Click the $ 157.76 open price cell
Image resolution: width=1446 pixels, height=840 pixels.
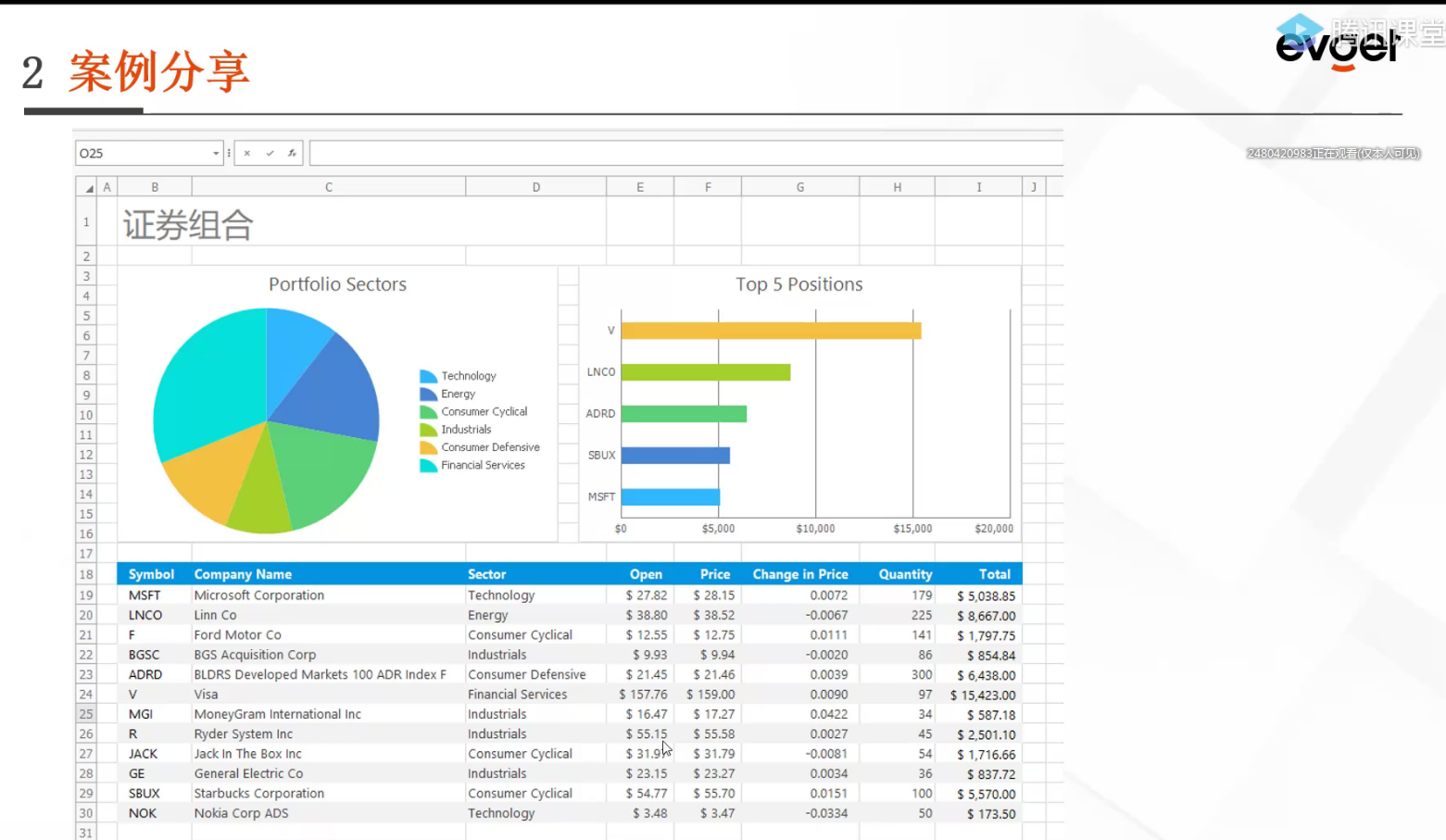(x=640, y=695)
